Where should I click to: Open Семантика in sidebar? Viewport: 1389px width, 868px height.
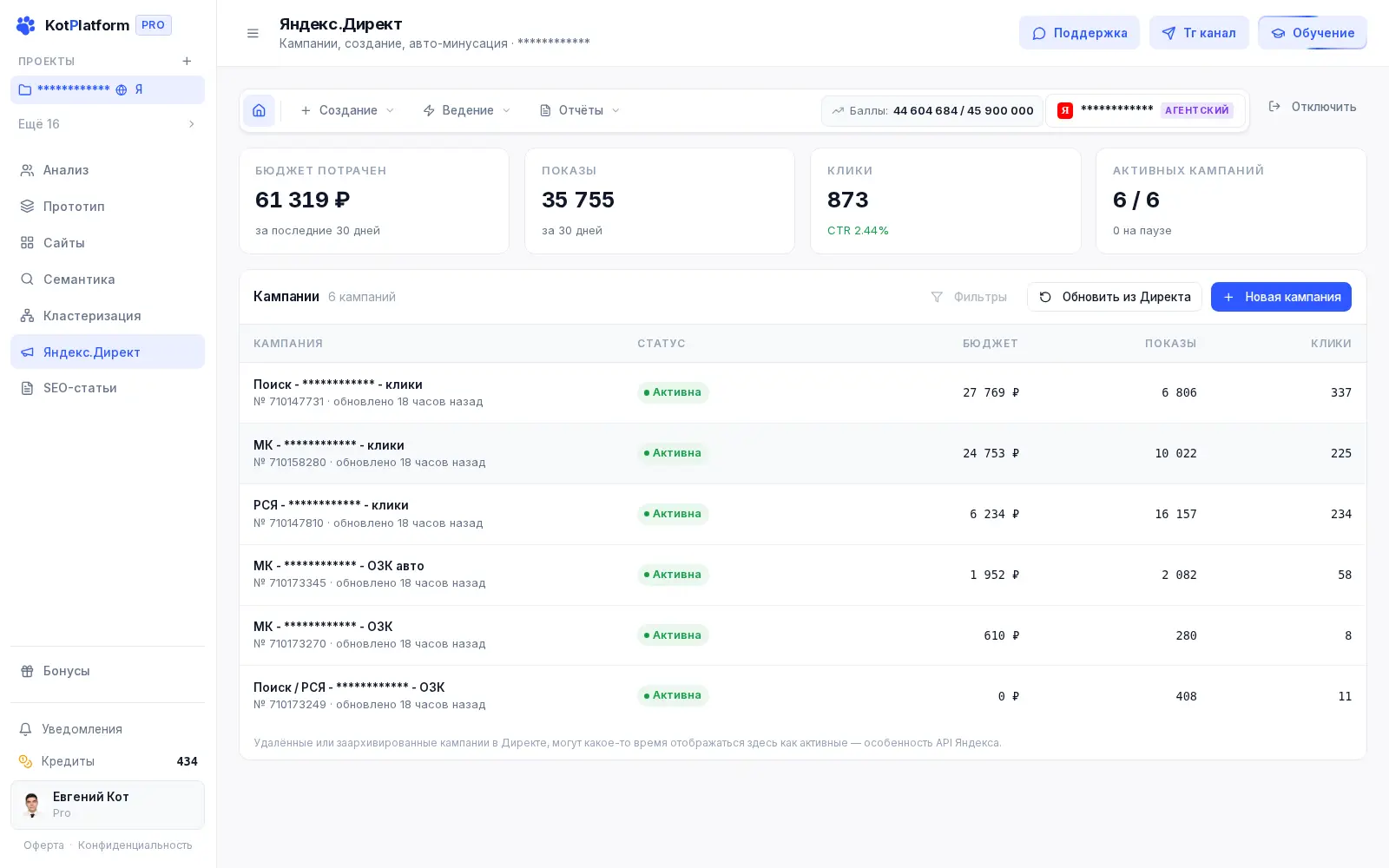(108, 279)
